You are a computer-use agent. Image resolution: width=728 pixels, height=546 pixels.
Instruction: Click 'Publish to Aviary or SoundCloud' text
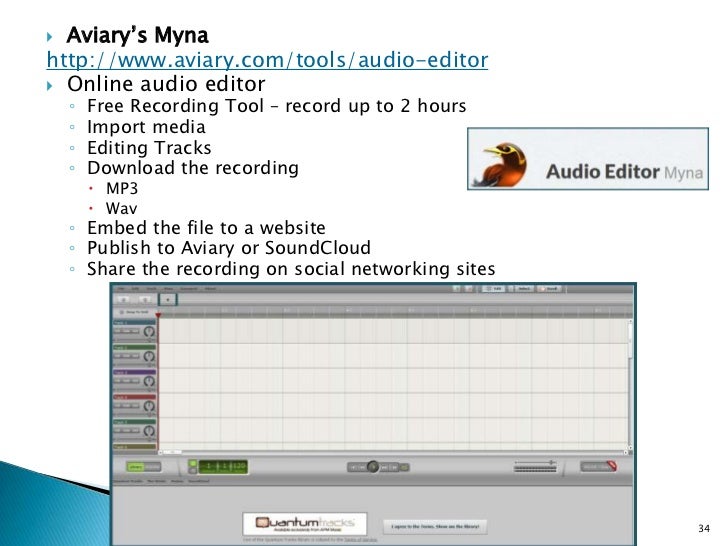[x=229, y=248]
